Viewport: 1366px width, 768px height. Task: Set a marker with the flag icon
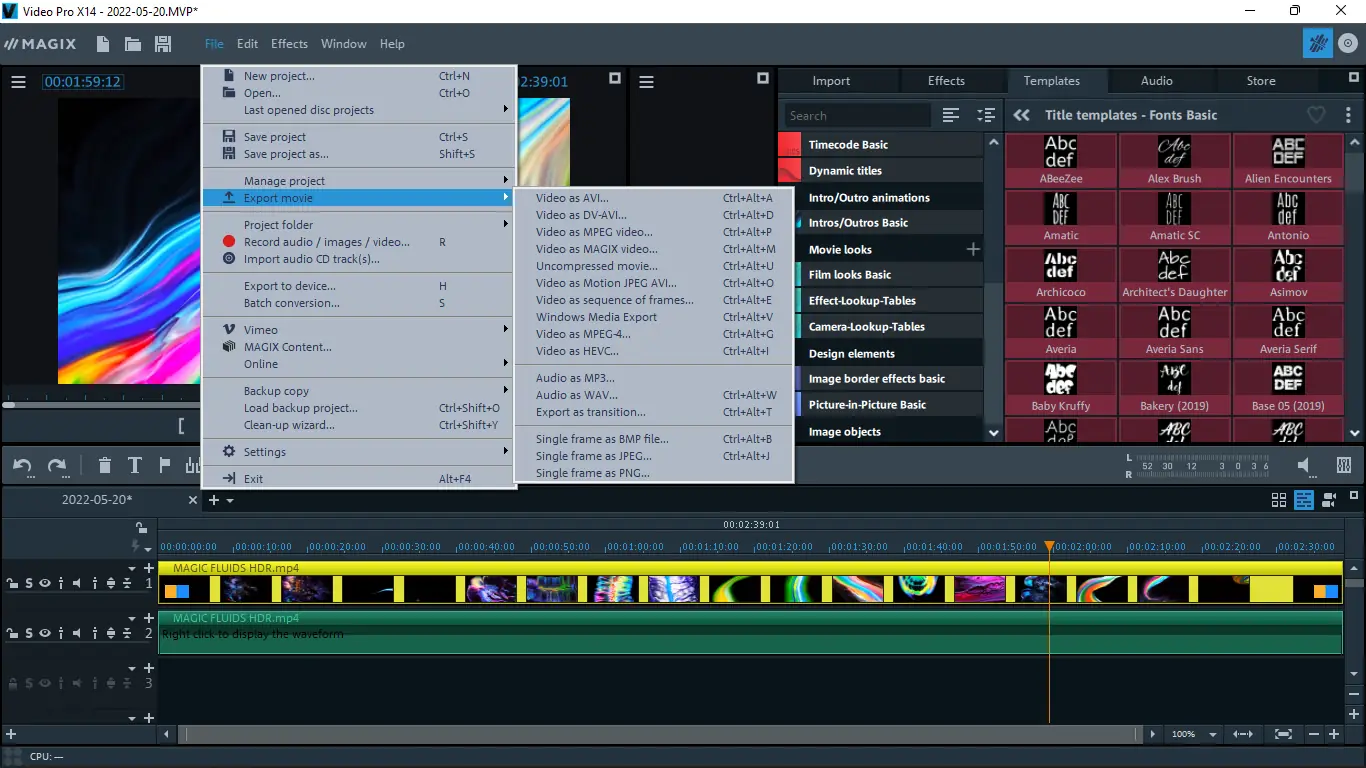166,465
